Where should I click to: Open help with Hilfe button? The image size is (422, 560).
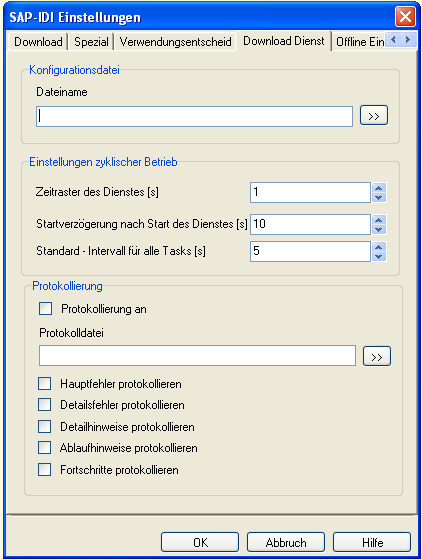[372, 542]
